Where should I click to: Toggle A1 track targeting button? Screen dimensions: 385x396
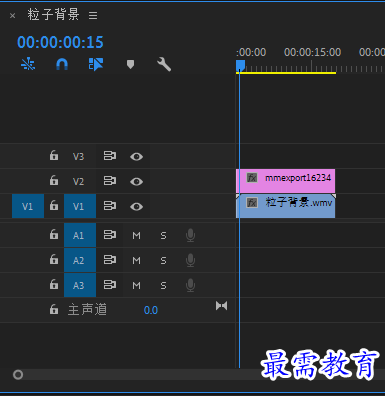coord(80,235)
